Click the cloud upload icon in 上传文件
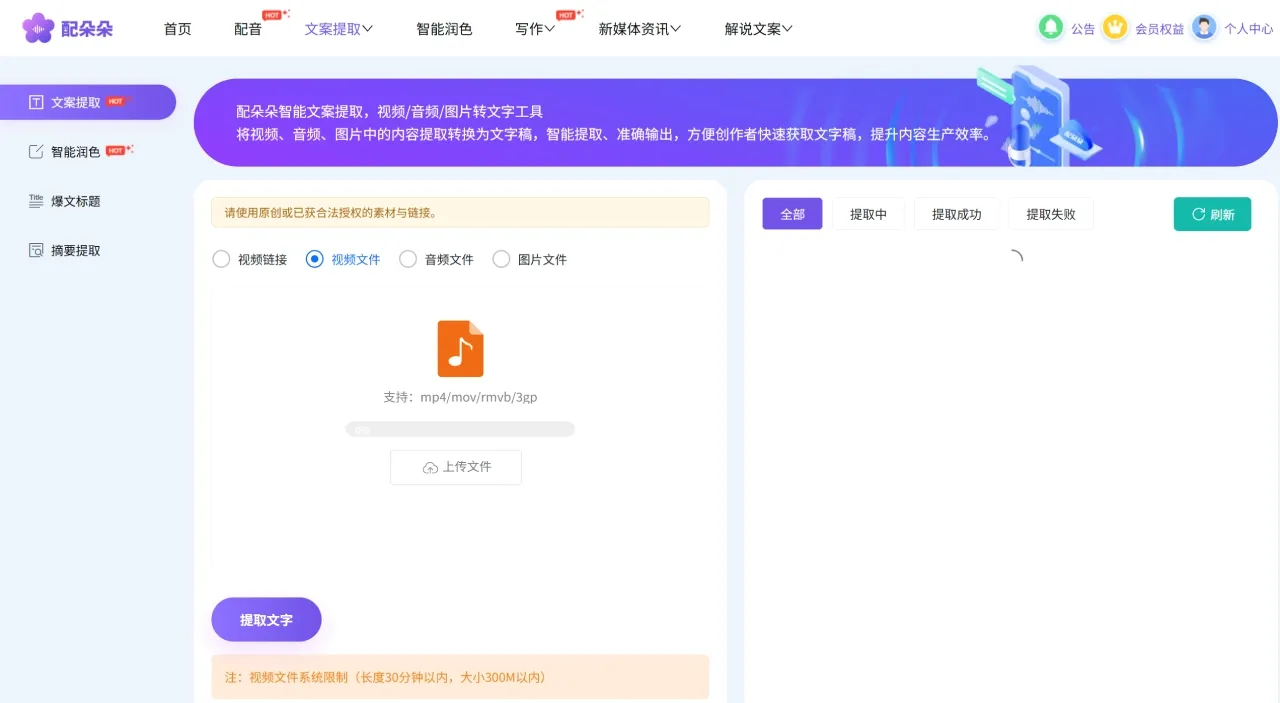 point(430,467)
